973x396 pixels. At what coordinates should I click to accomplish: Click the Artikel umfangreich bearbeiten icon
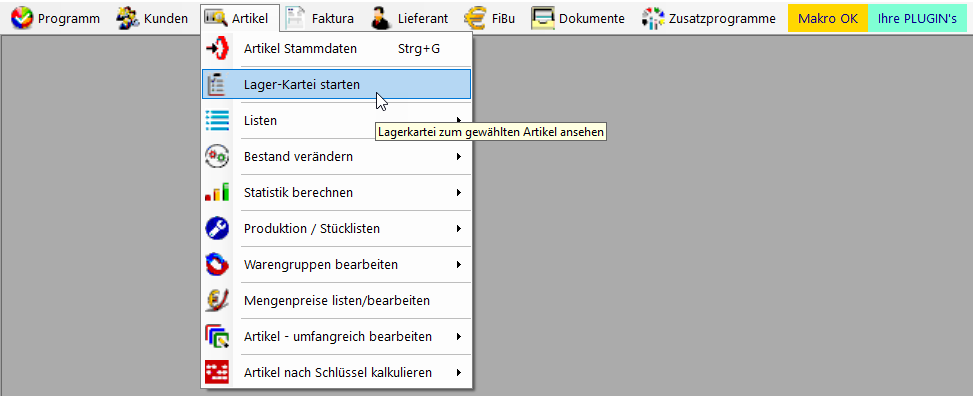(x=217, y=336)
